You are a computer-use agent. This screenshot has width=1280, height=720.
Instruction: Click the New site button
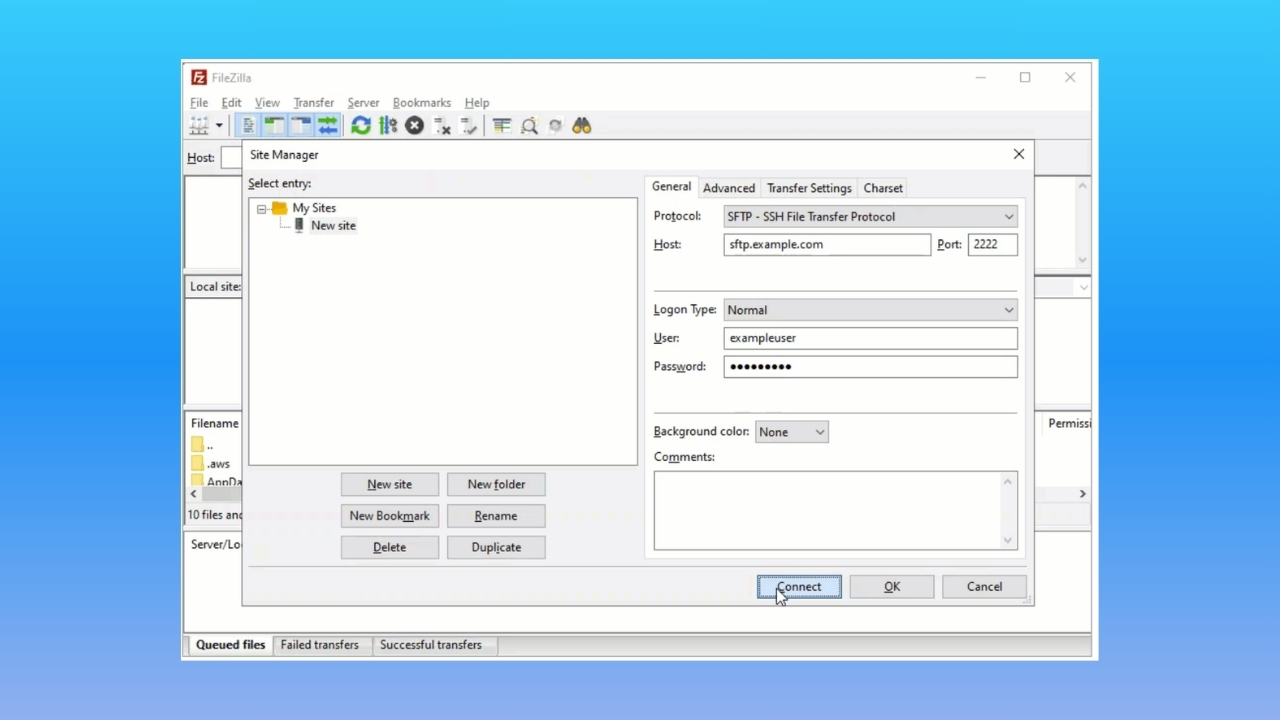pyautogui.click(x=390, y=484)
